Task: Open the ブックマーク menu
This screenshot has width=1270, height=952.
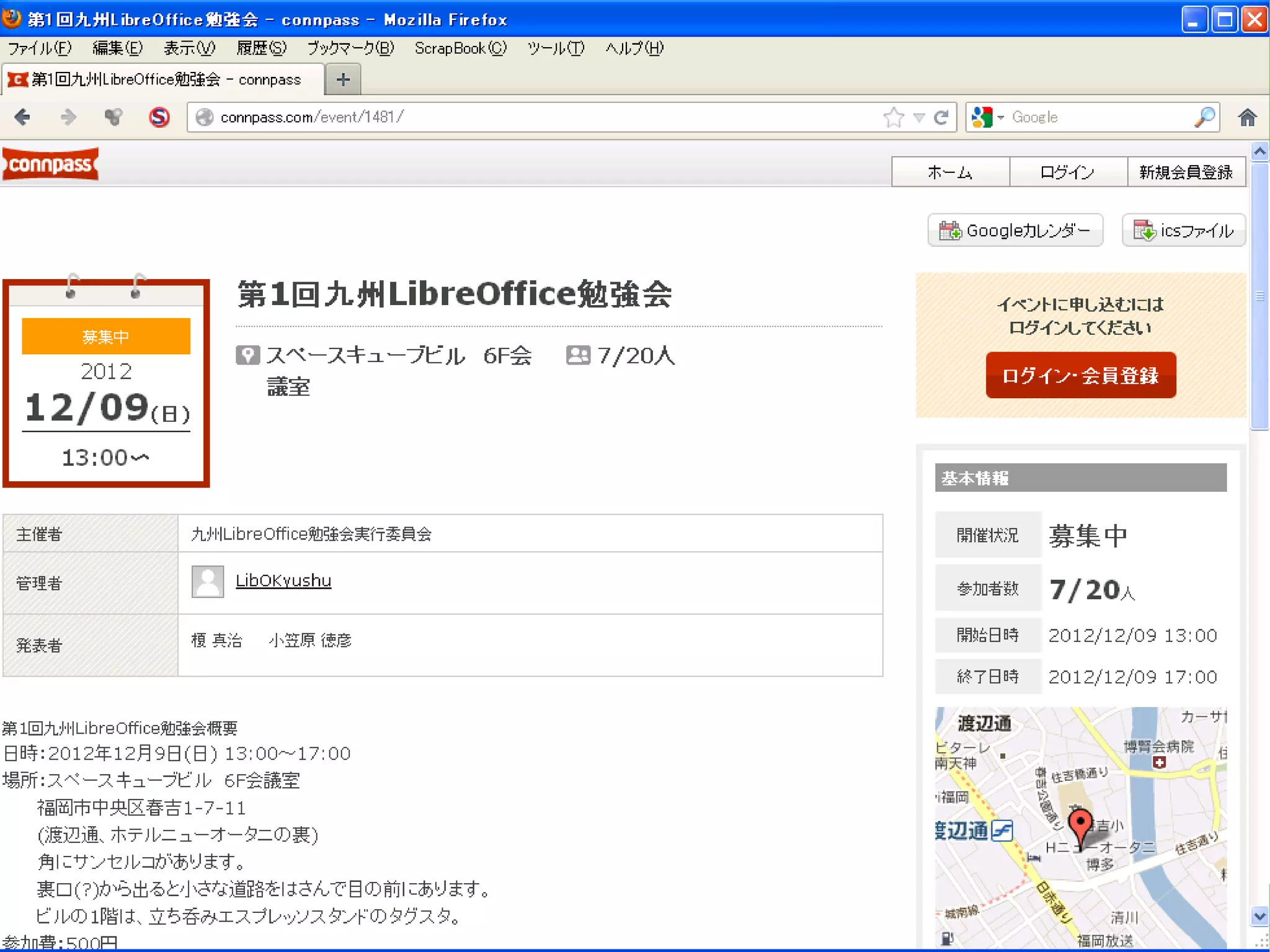Action: [x=350, y=48]
